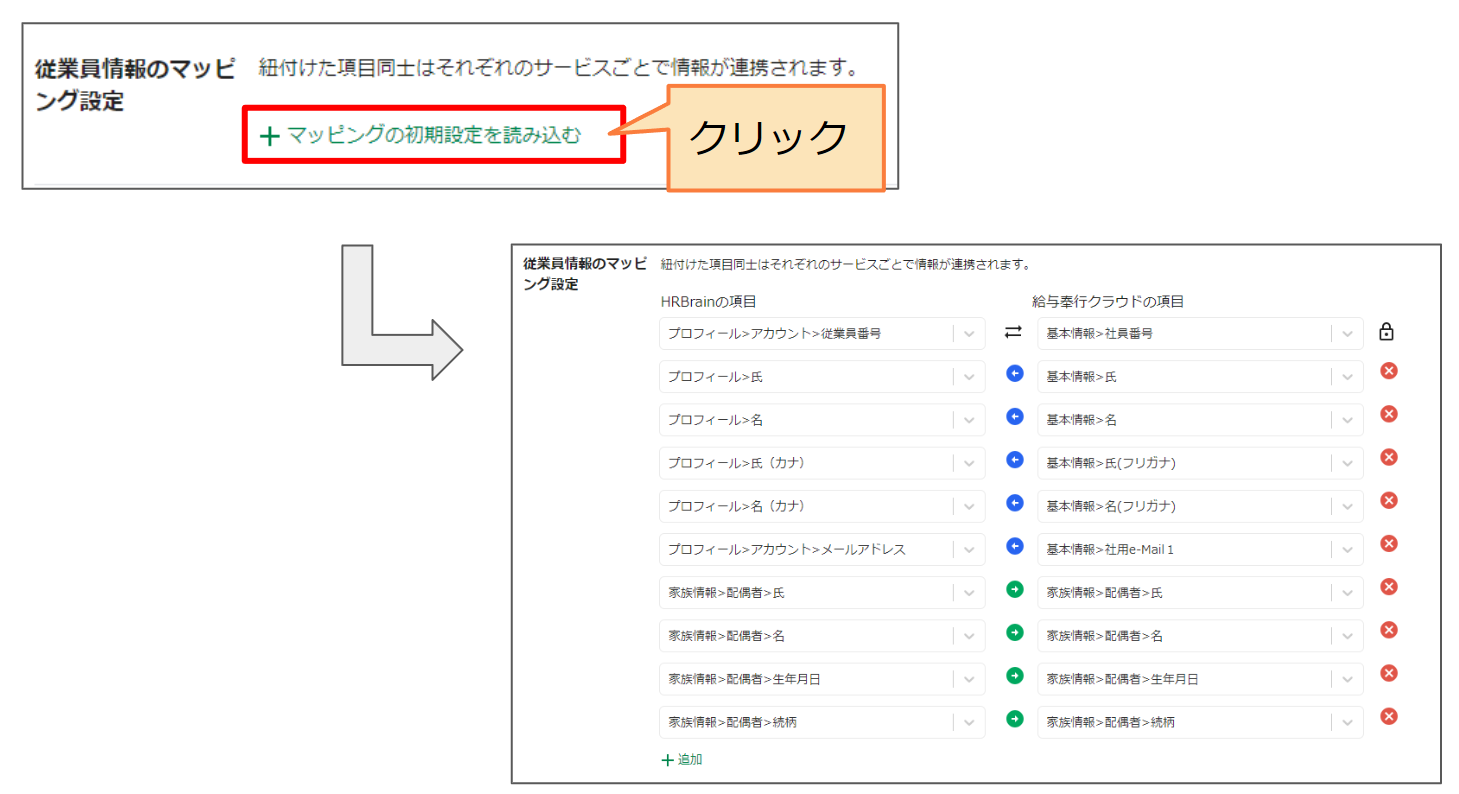This screenshot has height=794, width=1459.
Task: Open 給与奉行-side dropdown 家族情報>配偶者>生年月日
Action: [x=1200, y=679]
